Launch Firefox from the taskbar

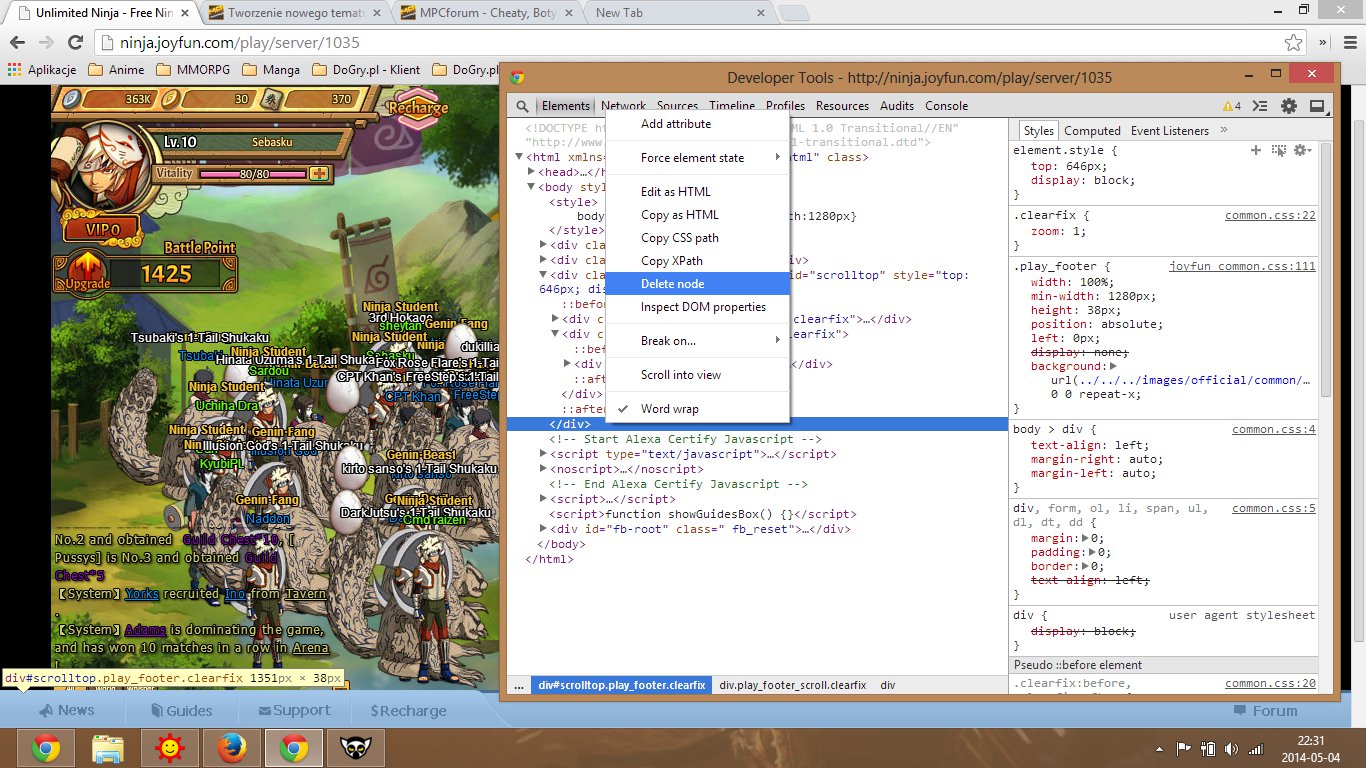(x=231, y=748)
